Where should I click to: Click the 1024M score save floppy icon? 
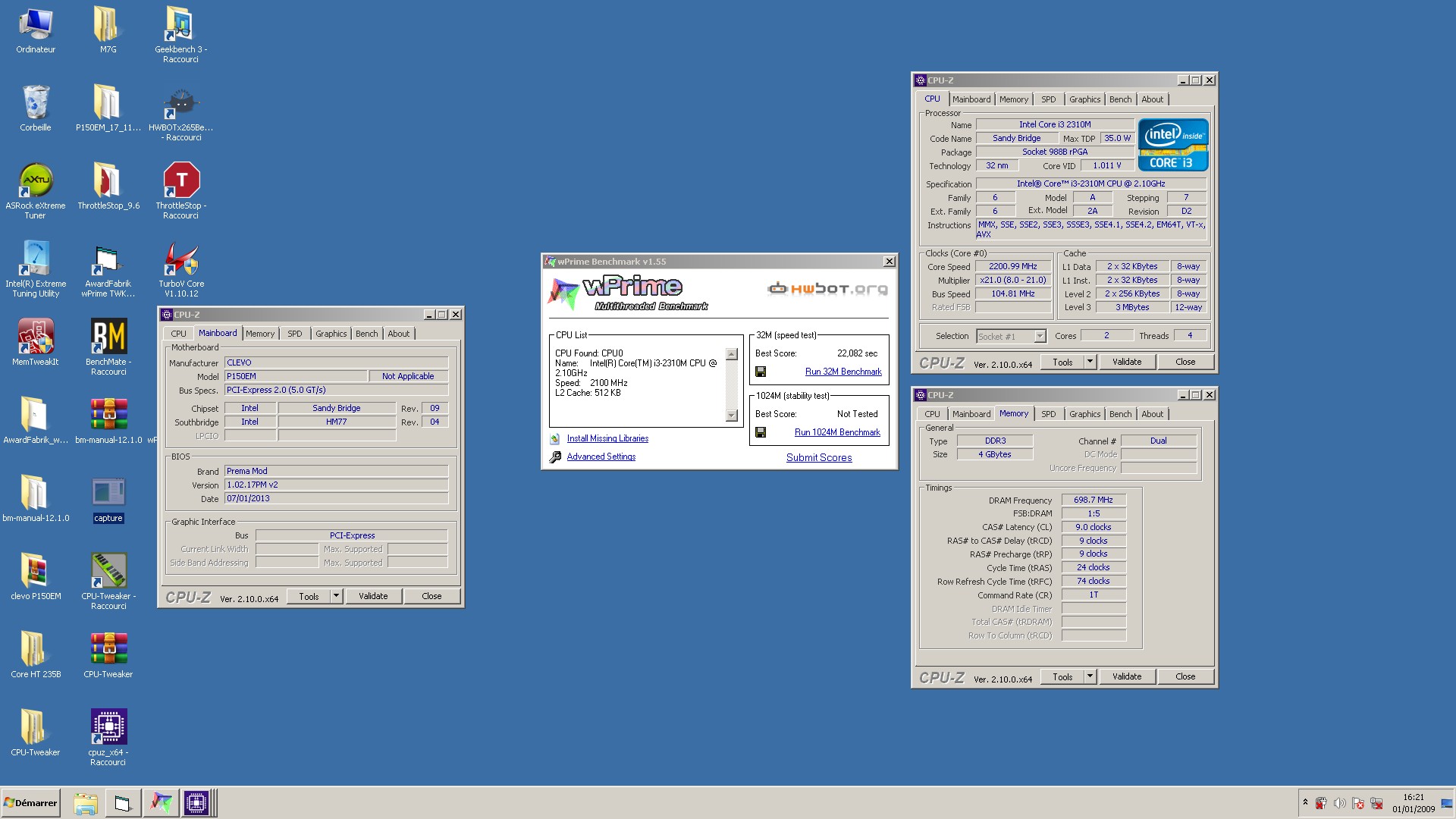click(x=761, y=432)
